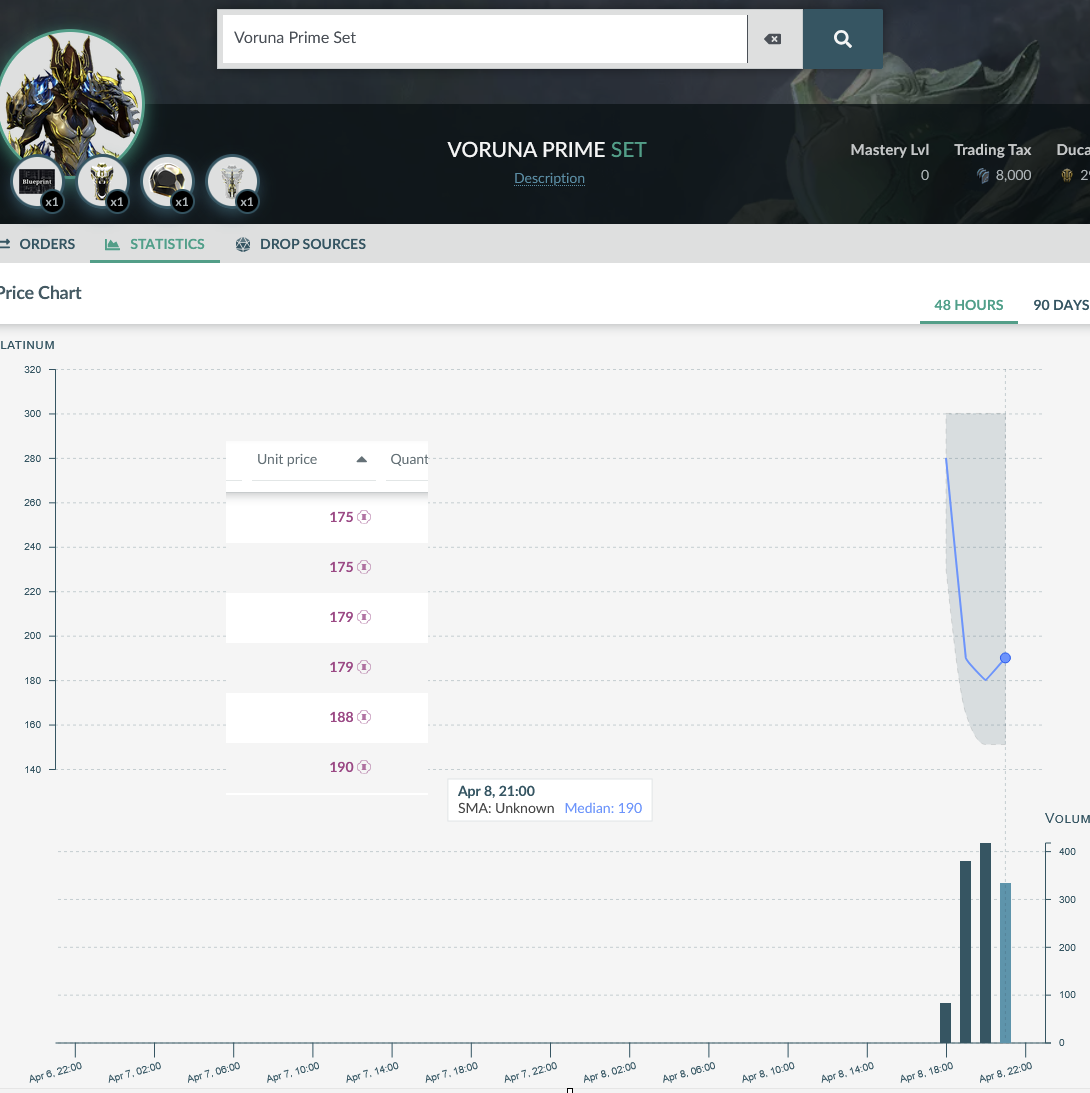The height and width of the screenshot is (1093, 1090).
Task: Open the Voruna Prime Neuroptics component icon
Action: [102, 181]
